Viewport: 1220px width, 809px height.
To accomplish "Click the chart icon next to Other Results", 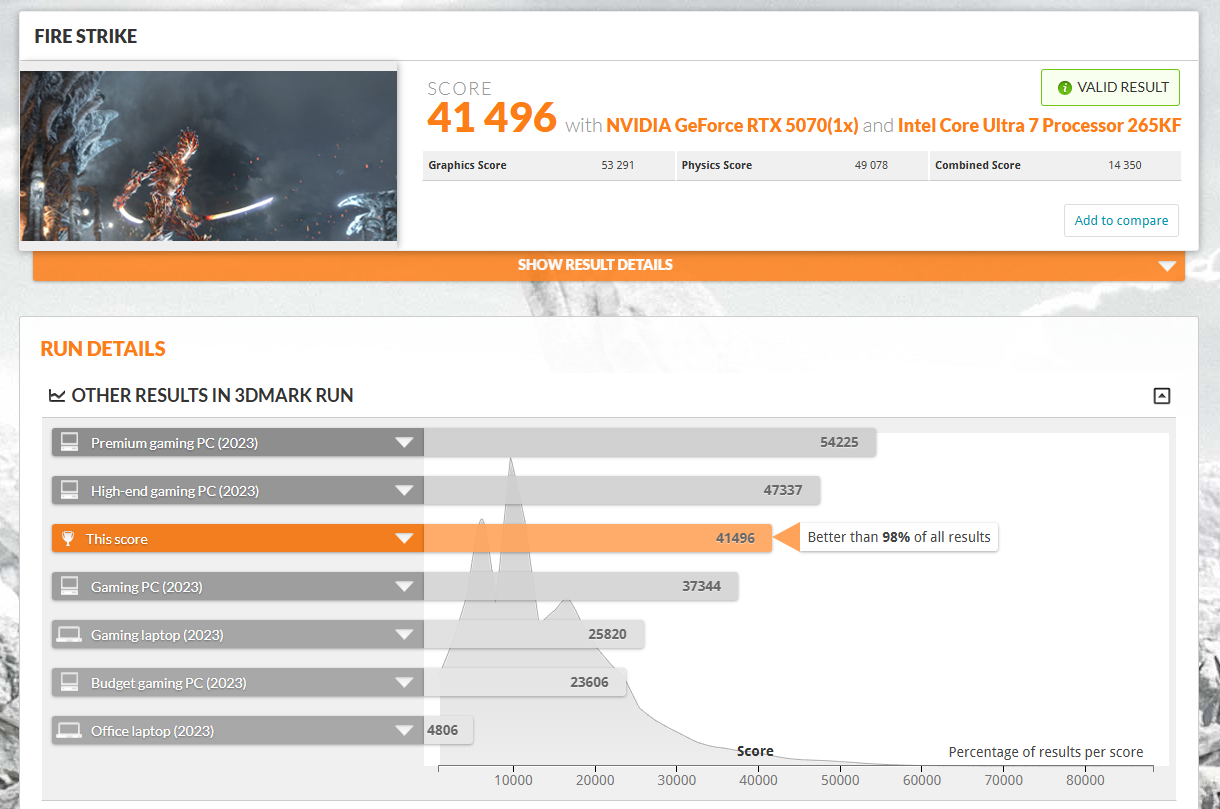I will coord(57,396).
